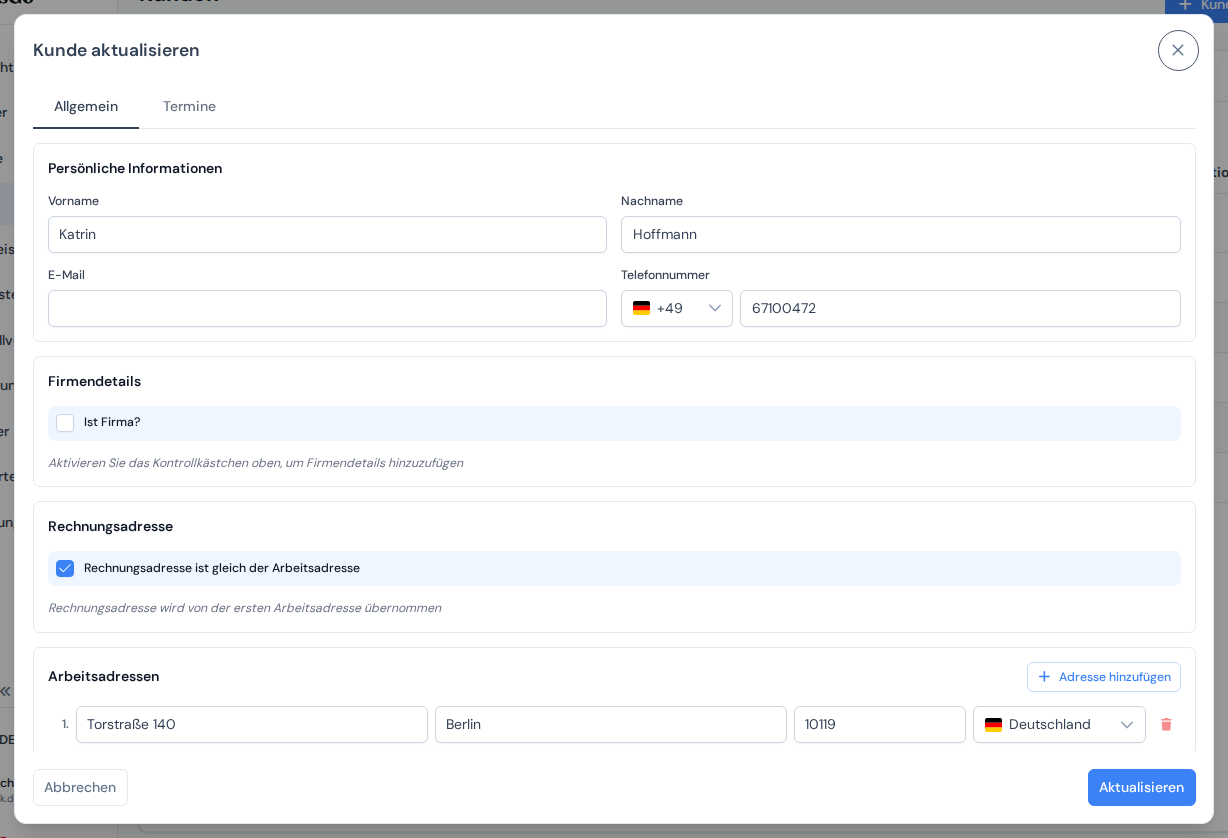The height and width of the screenshot is (838, 1228).
Task: Click the plus icon next to Adresse hinzufügen
Action: (x=1044, y=677)
